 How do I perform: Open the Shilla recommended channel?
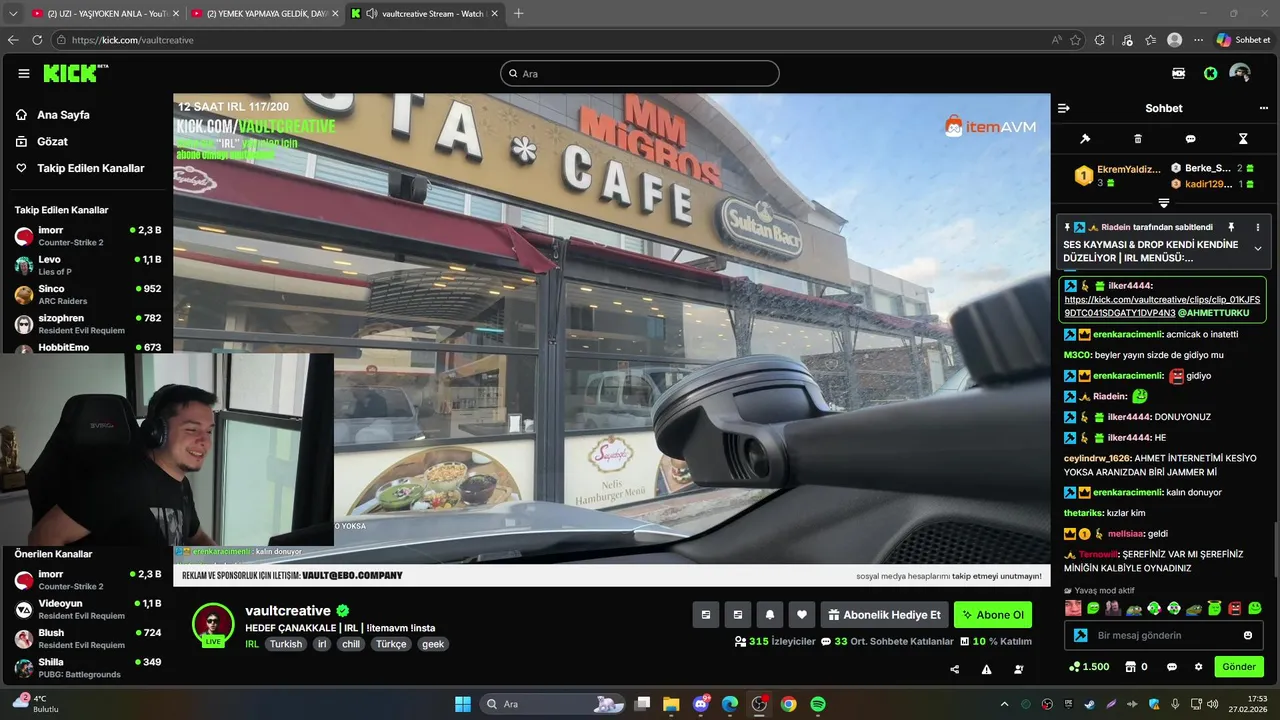point(88,667)
